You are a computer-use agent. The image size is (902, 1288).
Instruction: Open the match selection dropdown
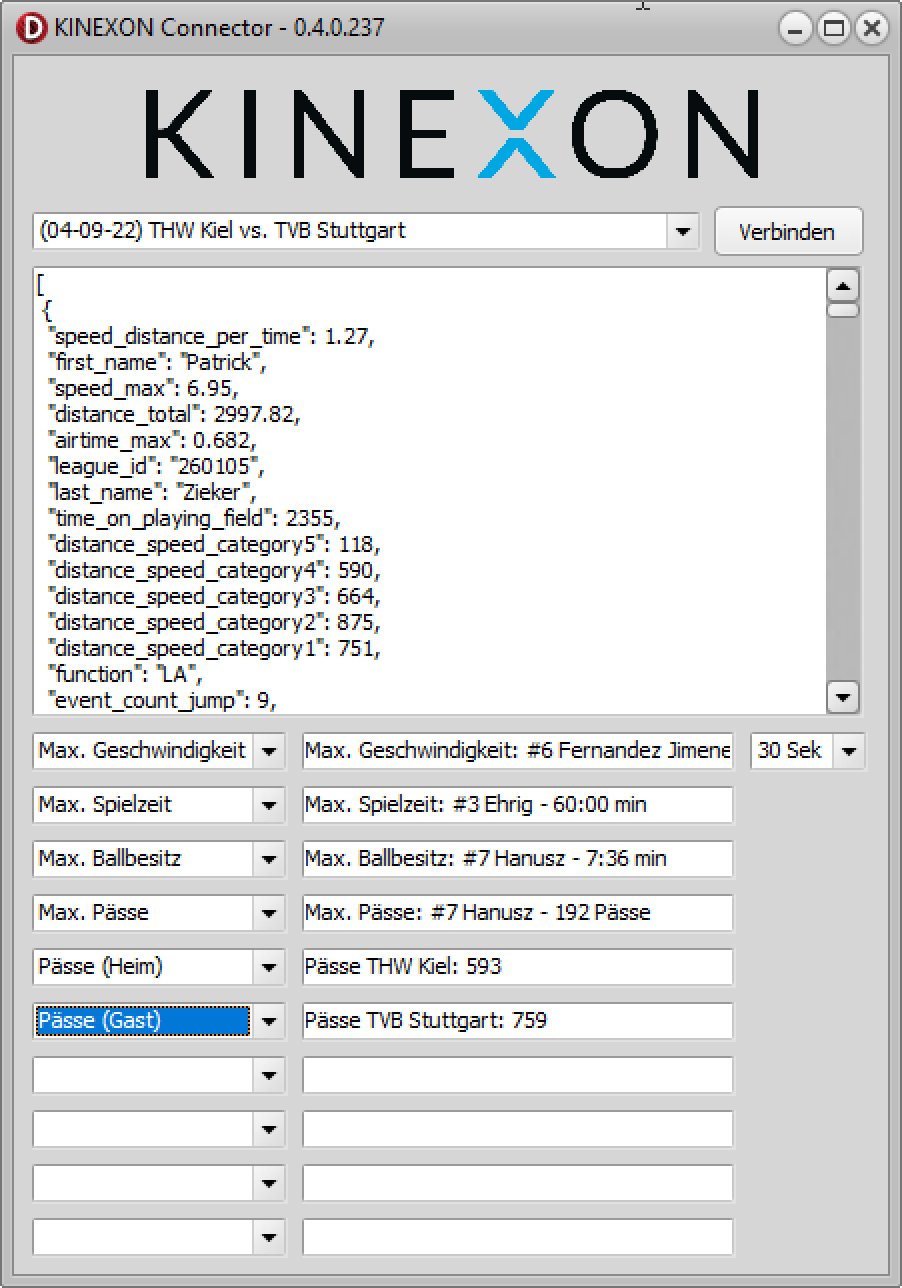(682, 232)
